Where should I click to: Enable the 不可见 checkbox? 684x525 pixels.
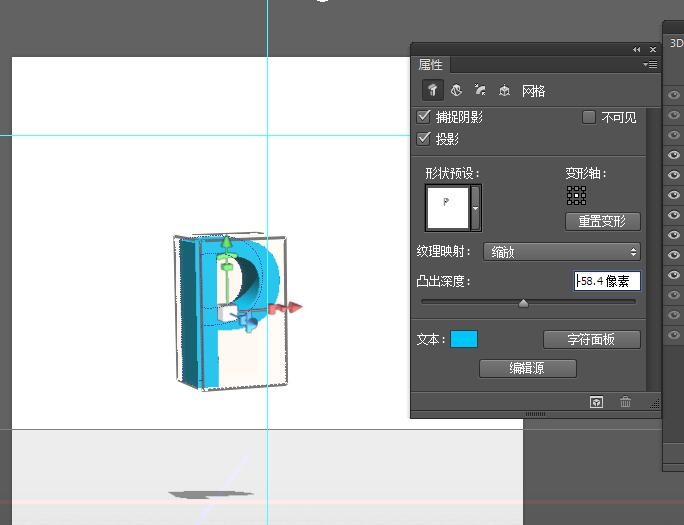click(x=589, y=118)
